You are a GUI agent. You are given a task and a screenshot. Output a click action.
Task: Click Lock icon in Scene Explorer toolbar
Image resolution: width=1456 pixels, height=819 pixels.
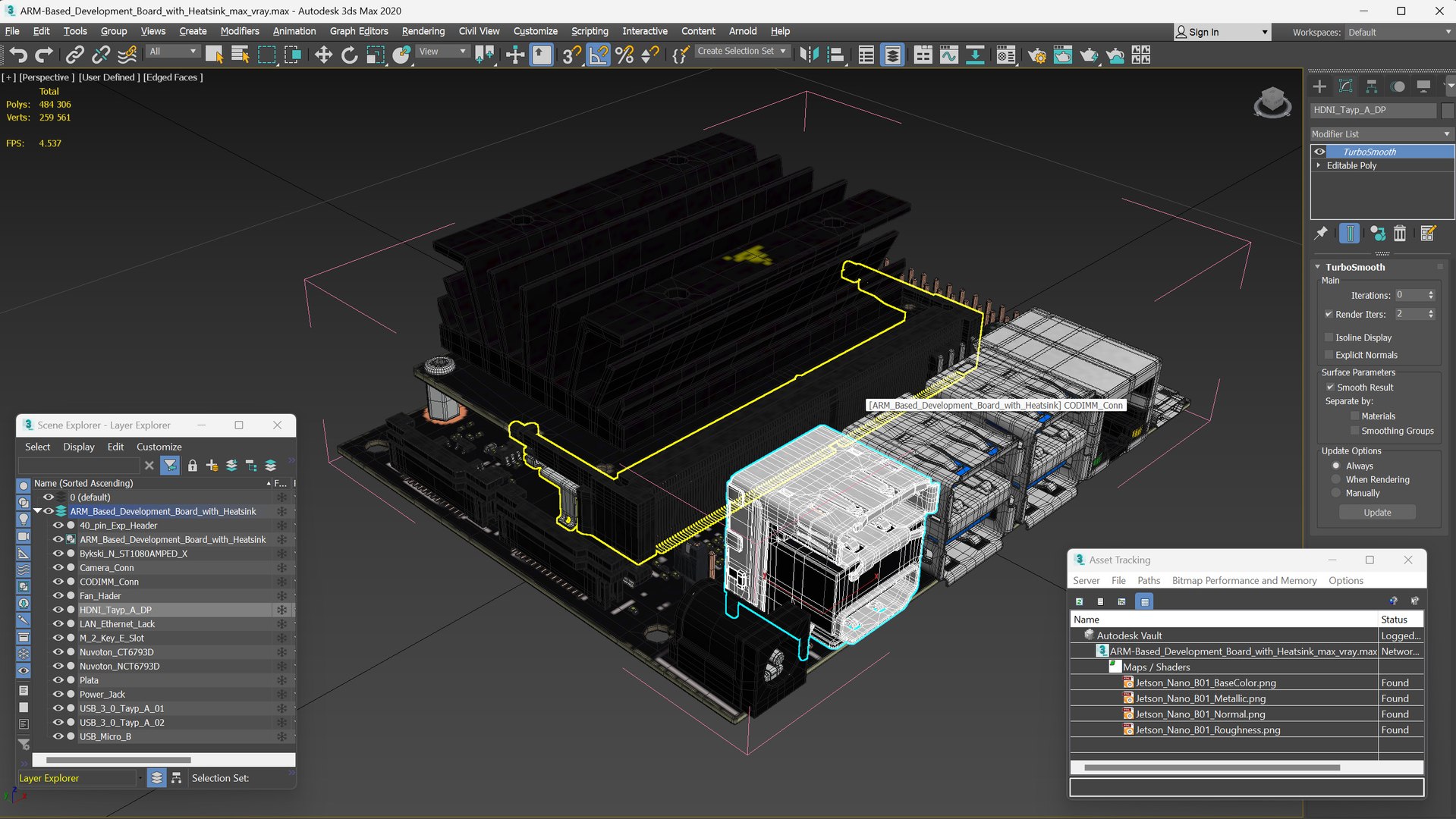coord(193,466)
